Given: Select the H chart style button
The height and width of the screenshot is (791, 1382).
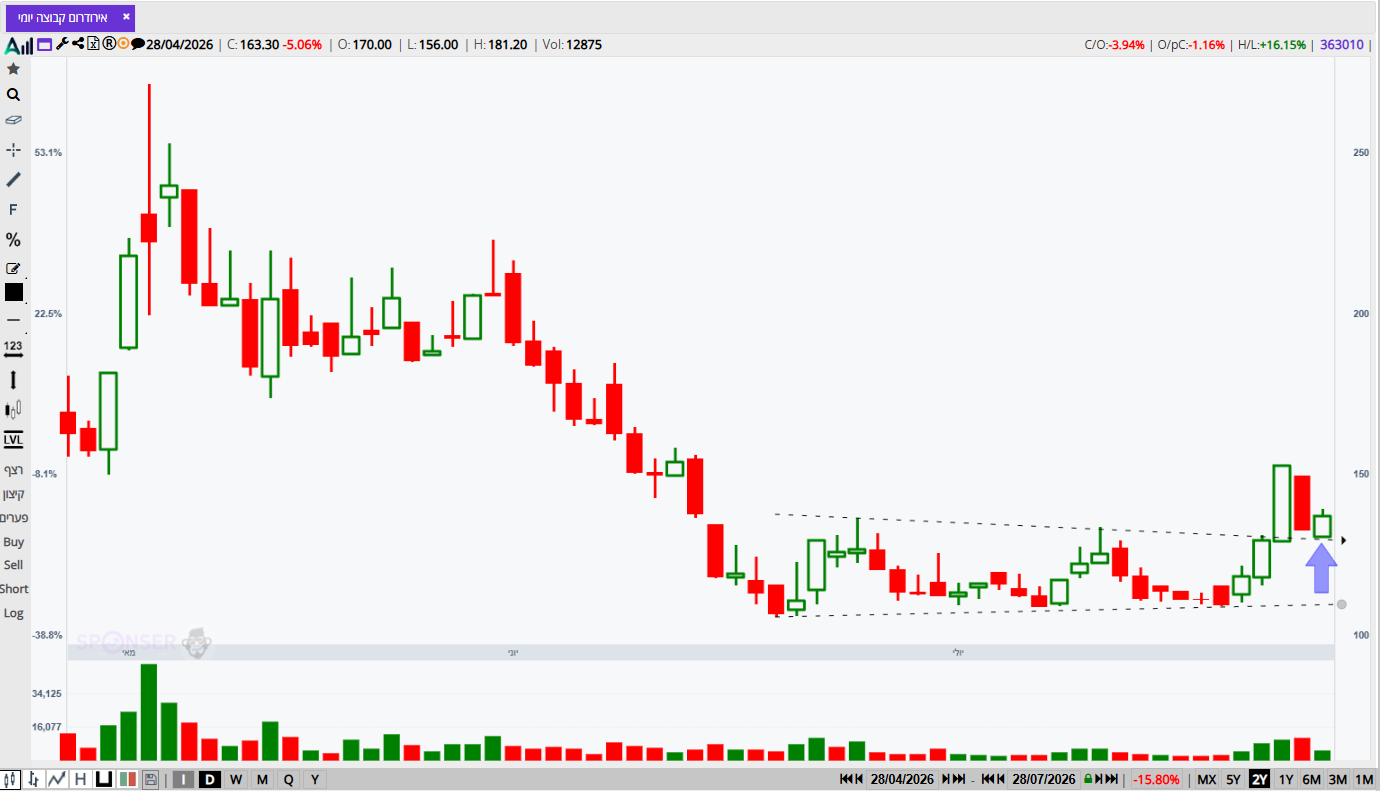Looking at the screenshot, I should [x=80, y=779].
